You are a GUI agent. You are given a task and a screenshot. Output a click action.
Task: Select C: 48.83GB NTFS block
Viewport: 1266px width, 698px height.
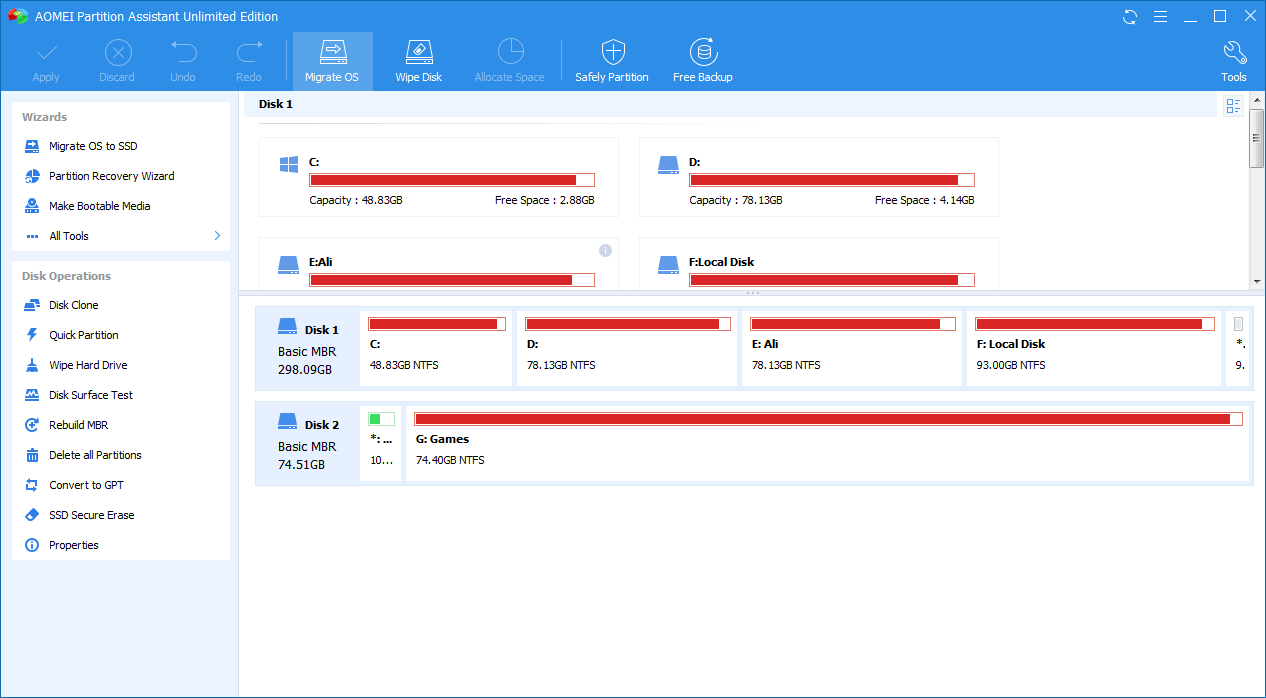(436, 348)
